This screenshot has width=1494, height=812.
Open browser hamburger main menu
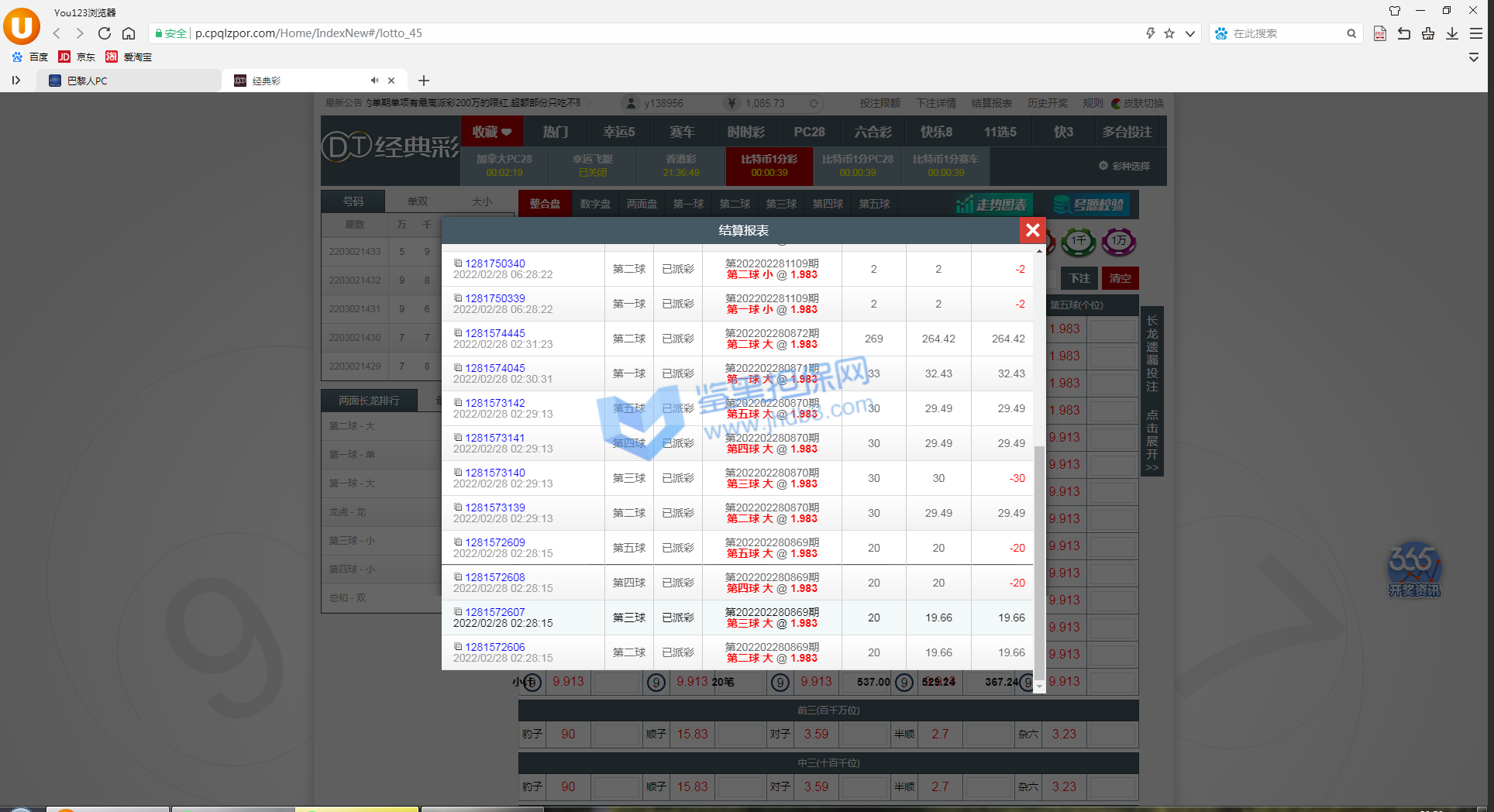(1475, 33)
